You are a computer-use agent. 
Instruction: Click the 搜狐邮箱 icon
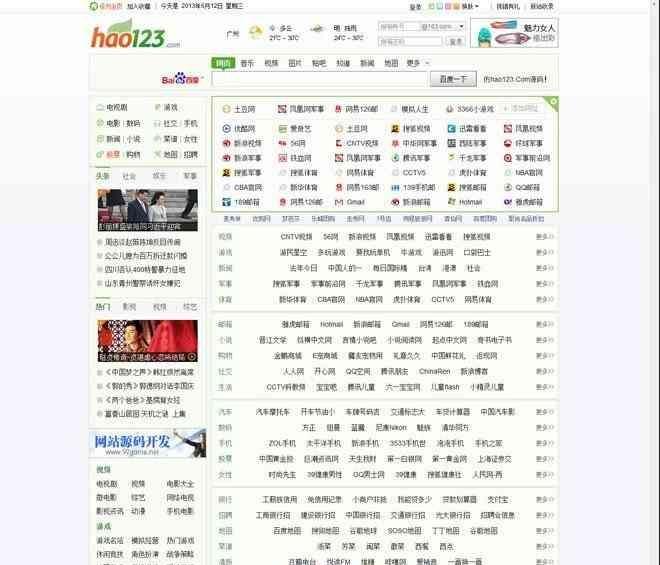452,187
